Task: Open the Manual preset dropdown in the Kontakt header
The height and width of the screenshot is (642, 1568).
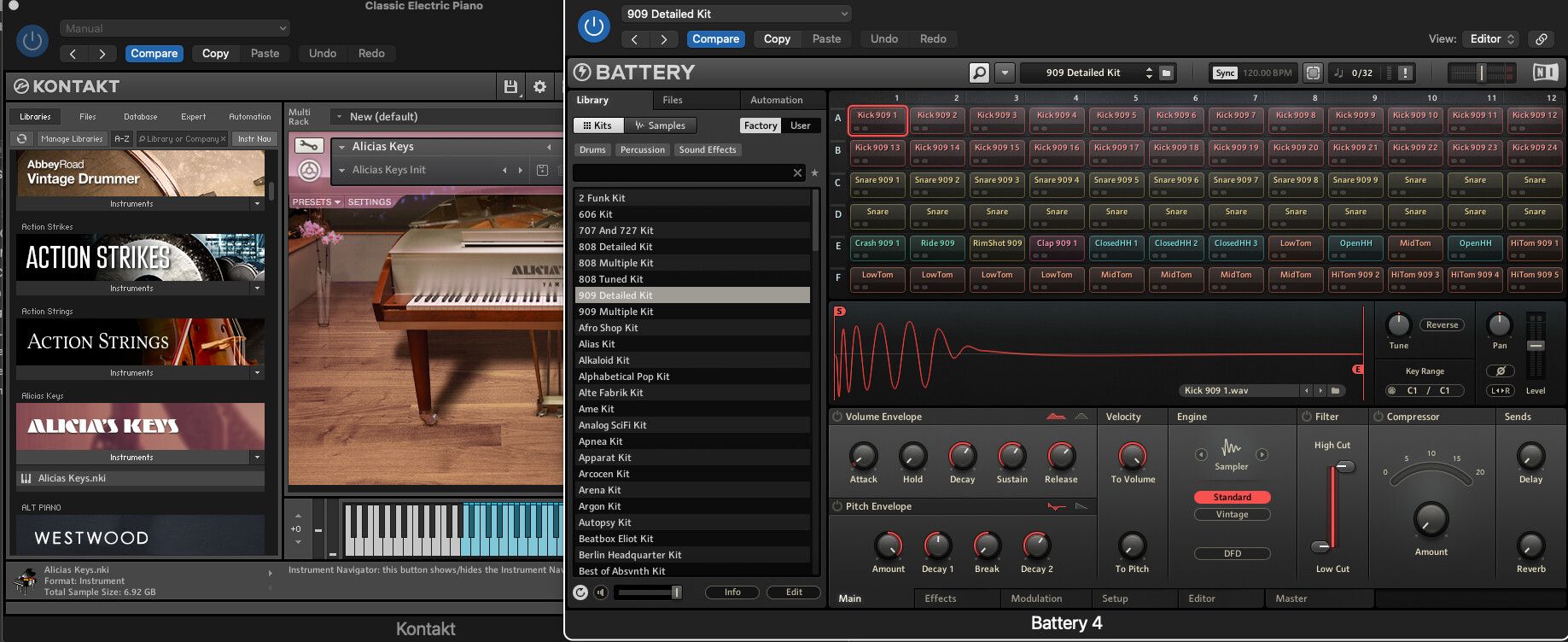Action: 175,28
